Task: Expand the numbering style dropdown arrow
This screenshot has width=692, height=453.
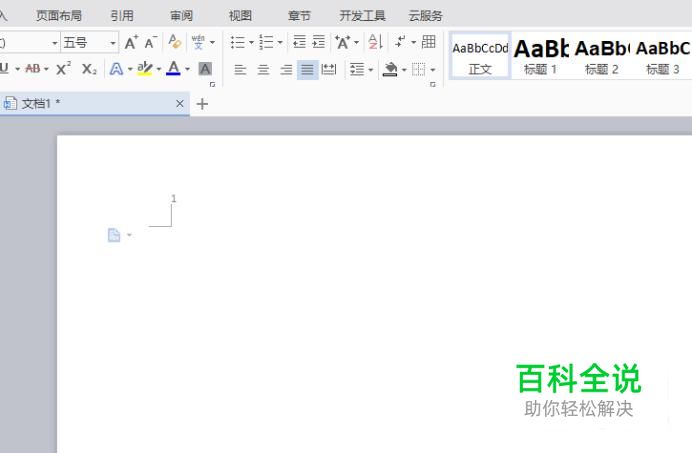Action: tap(280, 43)
